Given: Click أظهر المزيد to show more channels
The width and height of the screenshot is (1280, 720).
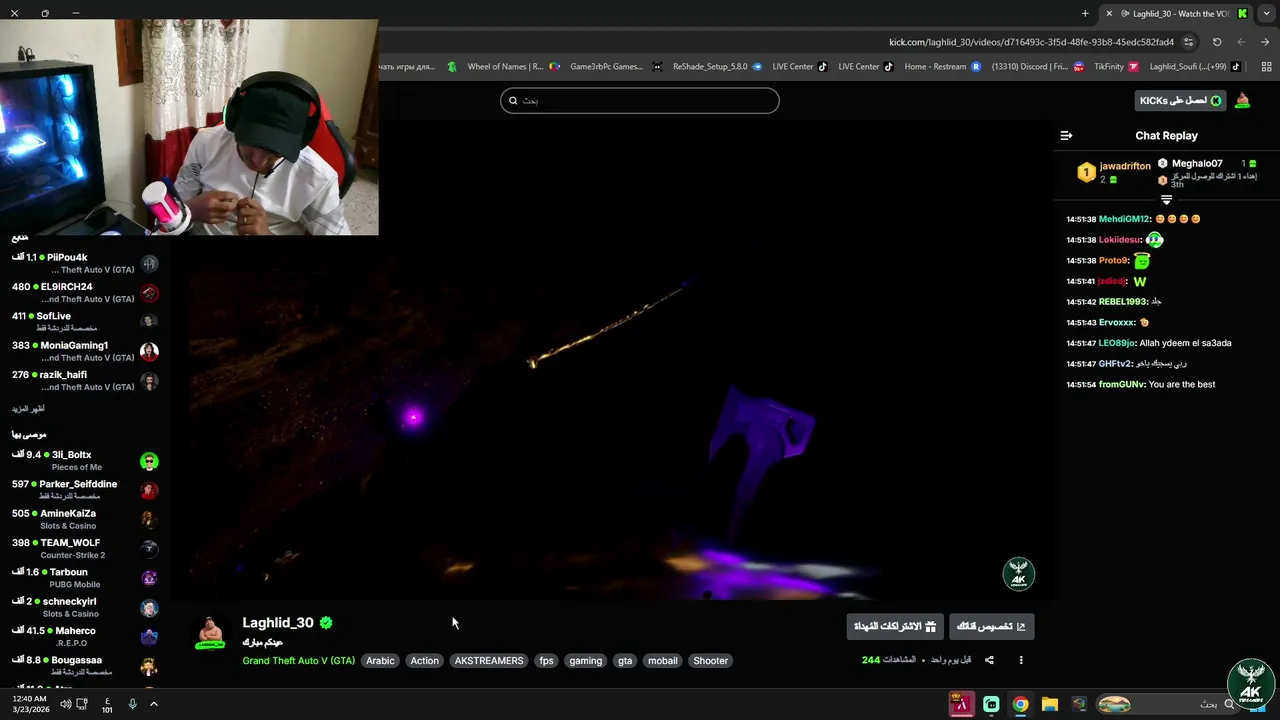Looking at the screenshot, I should [28, 409].
